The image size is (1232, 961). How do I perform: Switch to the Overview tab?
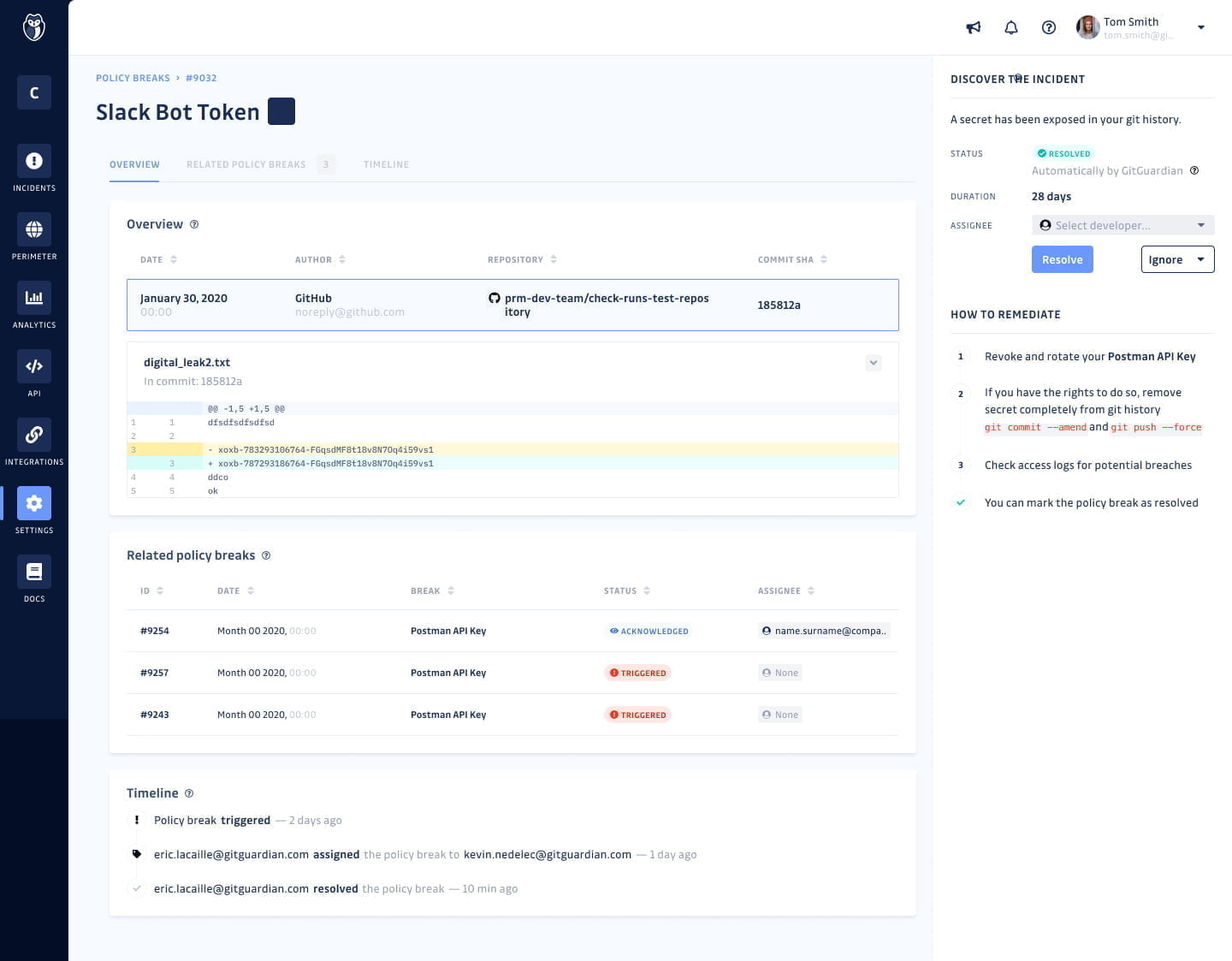(x=134, y=164)
